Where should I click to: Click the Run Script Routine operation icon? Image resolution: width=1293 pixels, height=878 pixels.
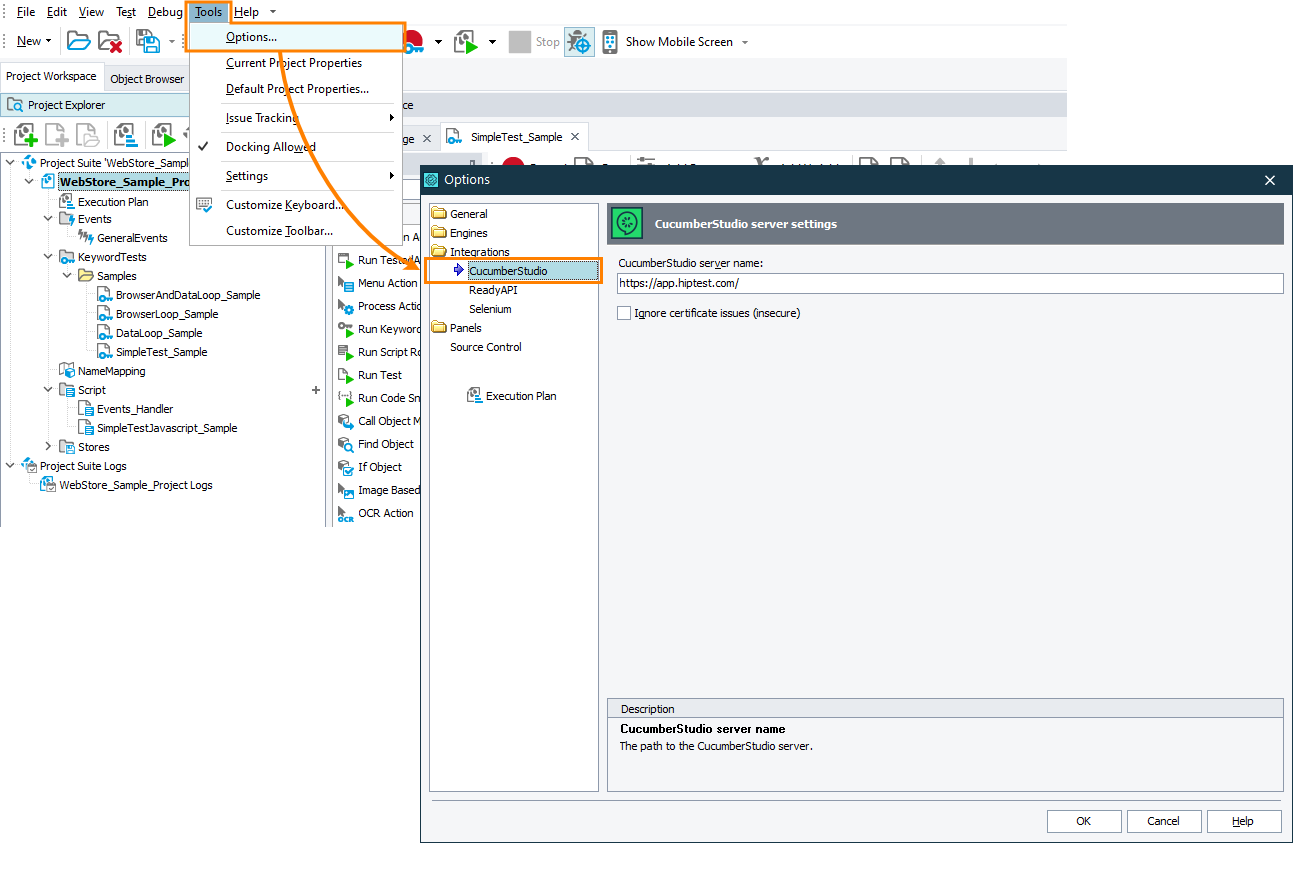click(x=346, y=352)
